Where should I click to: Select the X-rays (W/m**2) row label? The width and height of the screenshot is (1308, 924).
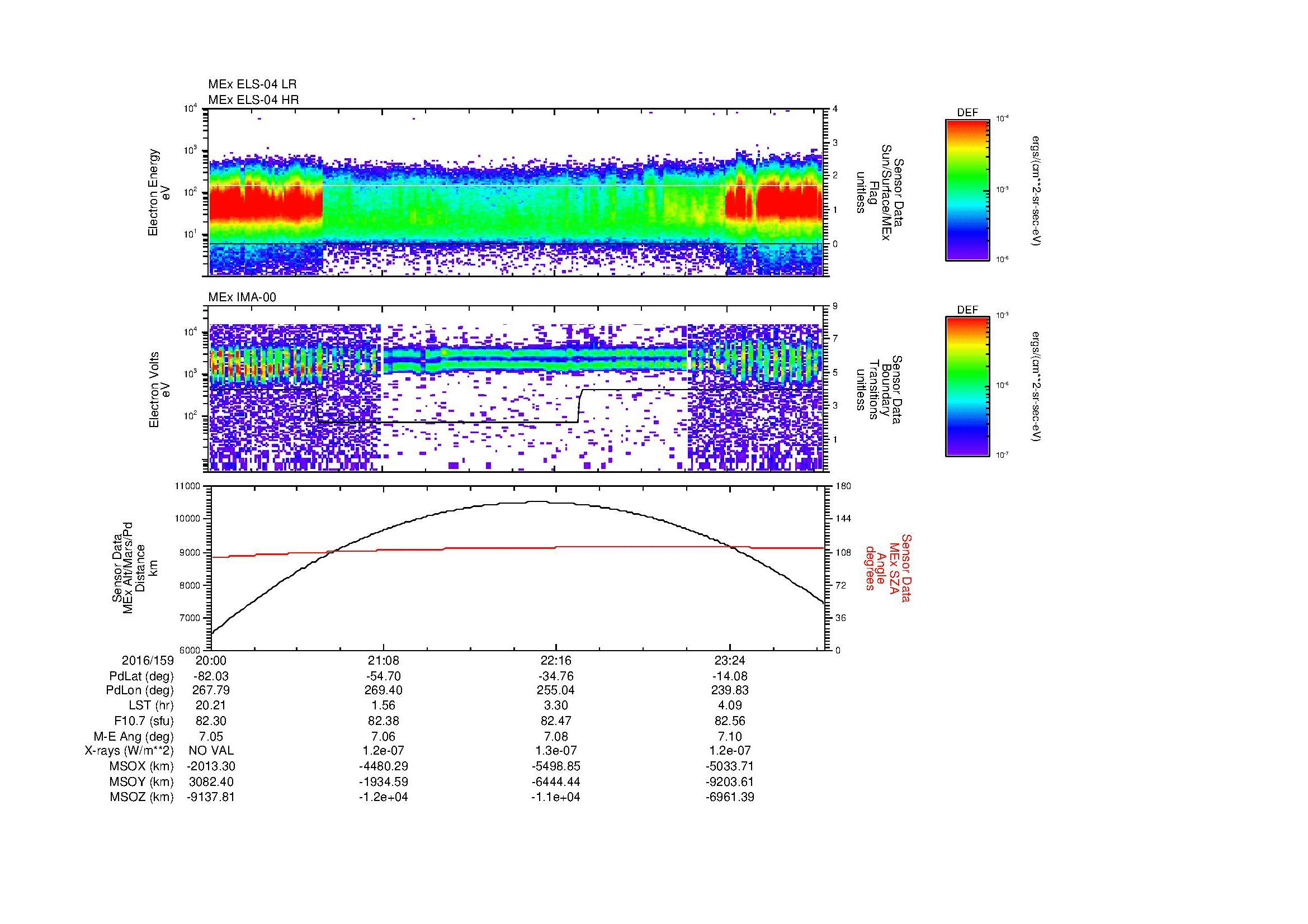pyautogui.click(x=129, y=751)
